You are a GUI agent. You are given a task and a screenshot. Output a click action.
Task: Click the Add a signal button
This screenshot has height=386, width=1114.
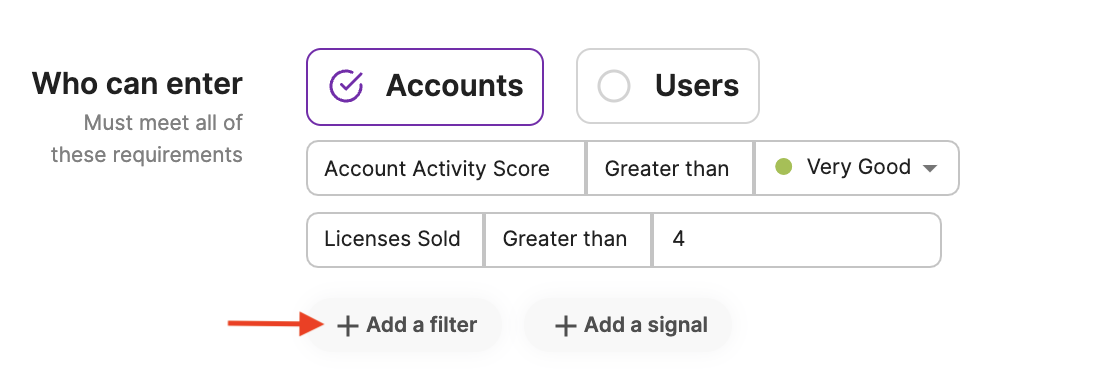tap(628, 326)
